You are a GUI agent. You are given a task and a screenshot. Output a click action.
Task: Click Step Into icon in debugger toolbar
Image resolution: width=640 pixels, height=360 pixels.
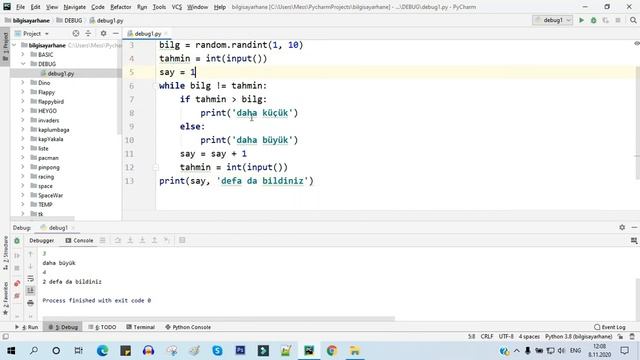click(x=130, y=240)
